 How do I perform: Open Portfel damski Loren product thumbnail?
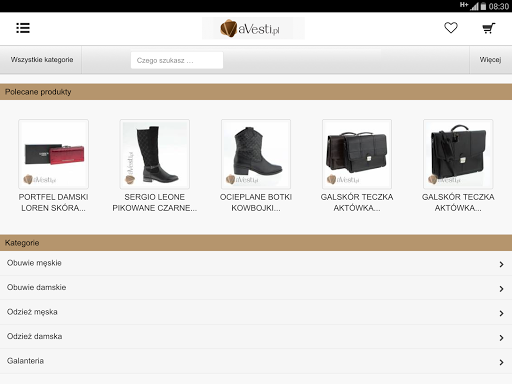[x=53, y=154]
